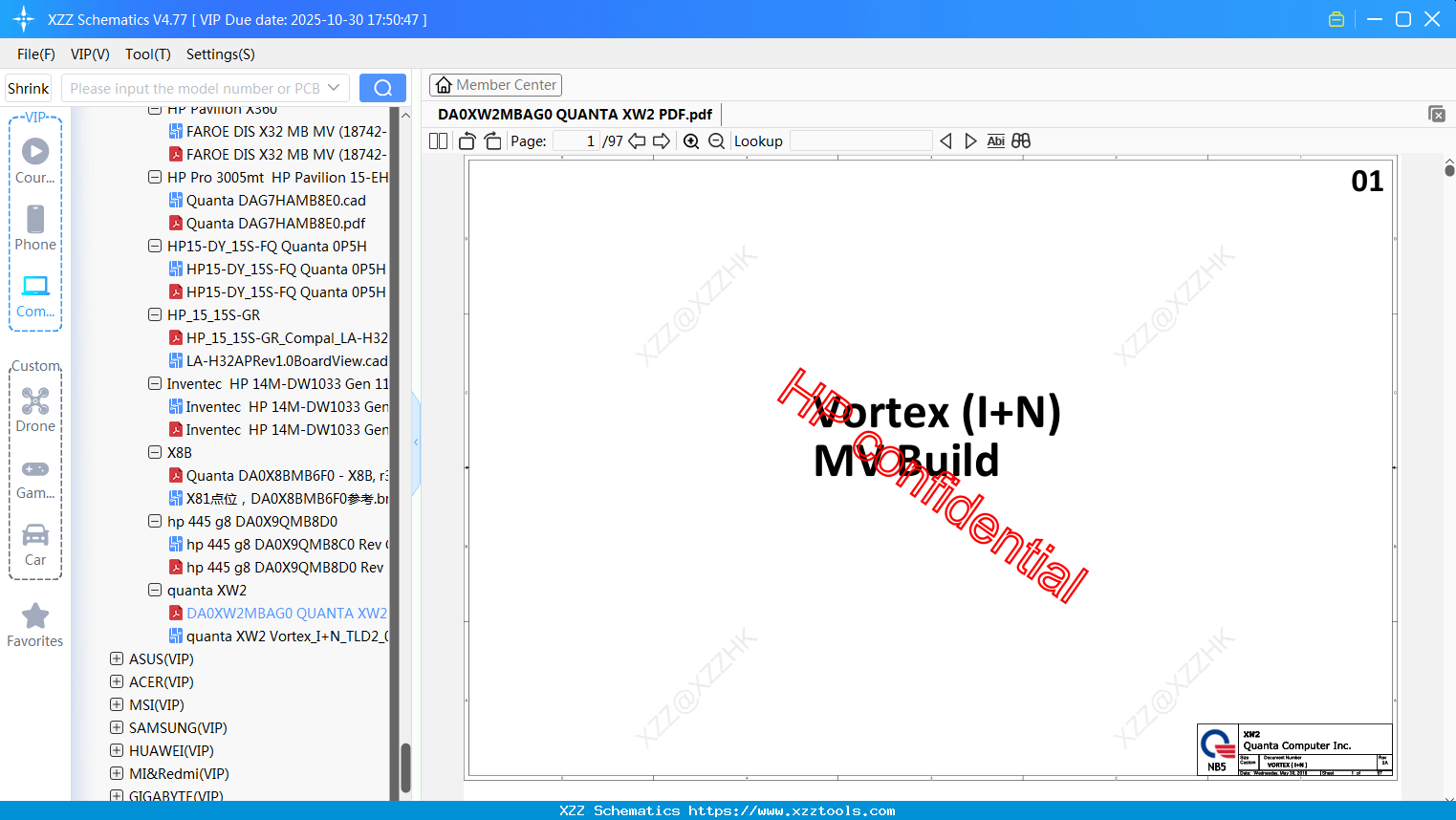This screenshot has width=1456, height=820.
Task: Open the Car category
Action: [x=35, y=545]
